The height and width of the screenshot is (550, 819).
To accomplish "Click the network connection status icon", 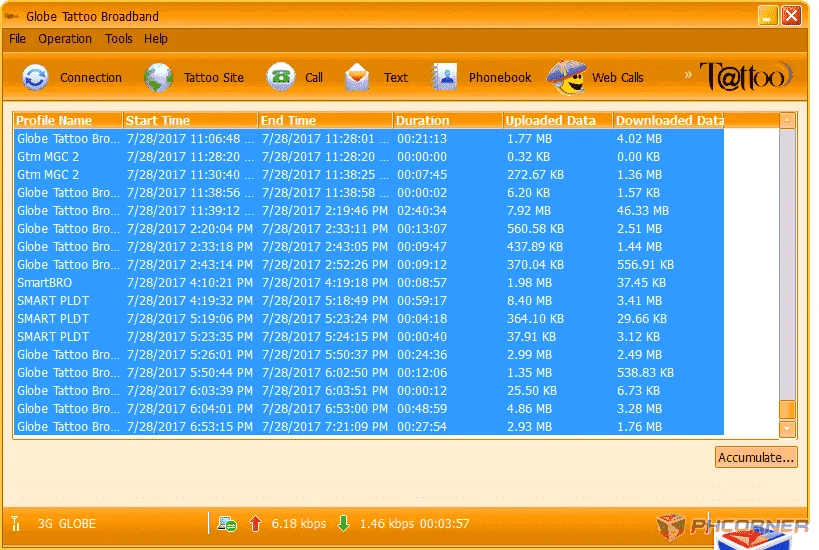I will click(x=227, y=523).
